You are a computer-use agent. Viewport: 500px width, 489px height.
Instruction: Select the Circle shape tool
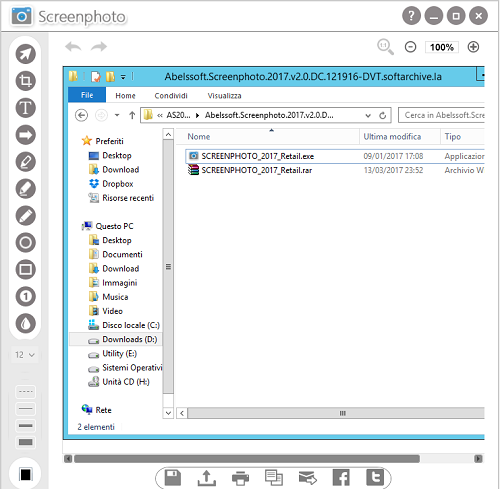(x=26, y=243)
